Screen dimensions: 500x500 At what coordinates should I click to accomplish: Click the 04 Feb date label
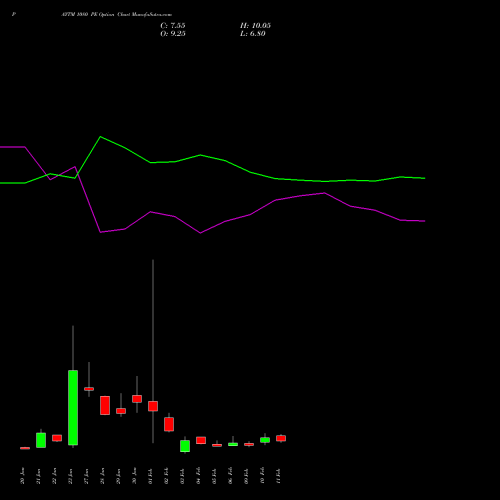pos(198,476)
